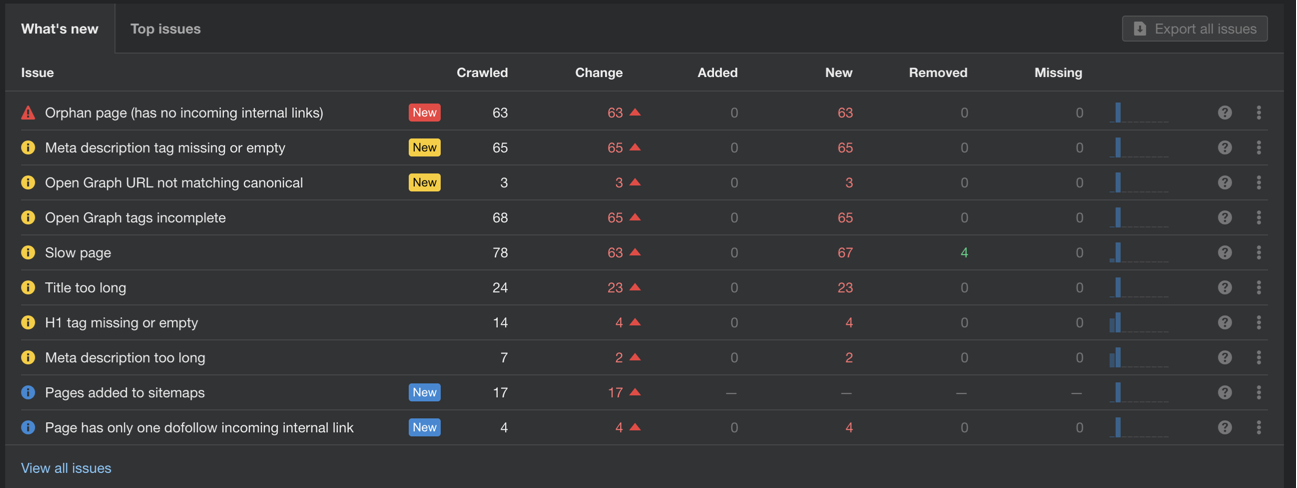Open the View all issues link
This screenshot has width=1297, height=488.
[66, 468]
